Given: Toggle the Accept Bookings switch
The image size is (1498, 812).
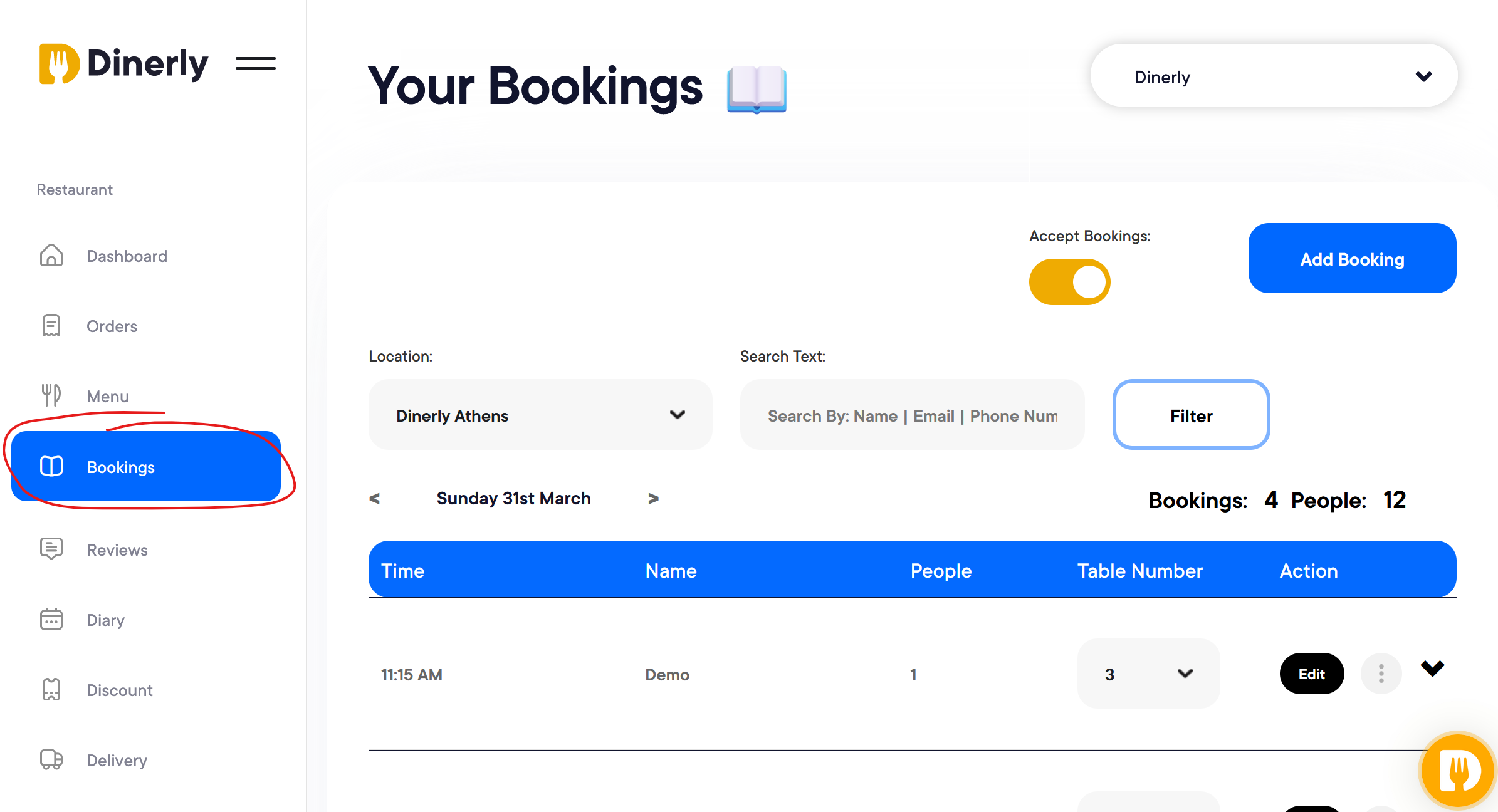Looking at the screenshot, I should click(1070, 282).
